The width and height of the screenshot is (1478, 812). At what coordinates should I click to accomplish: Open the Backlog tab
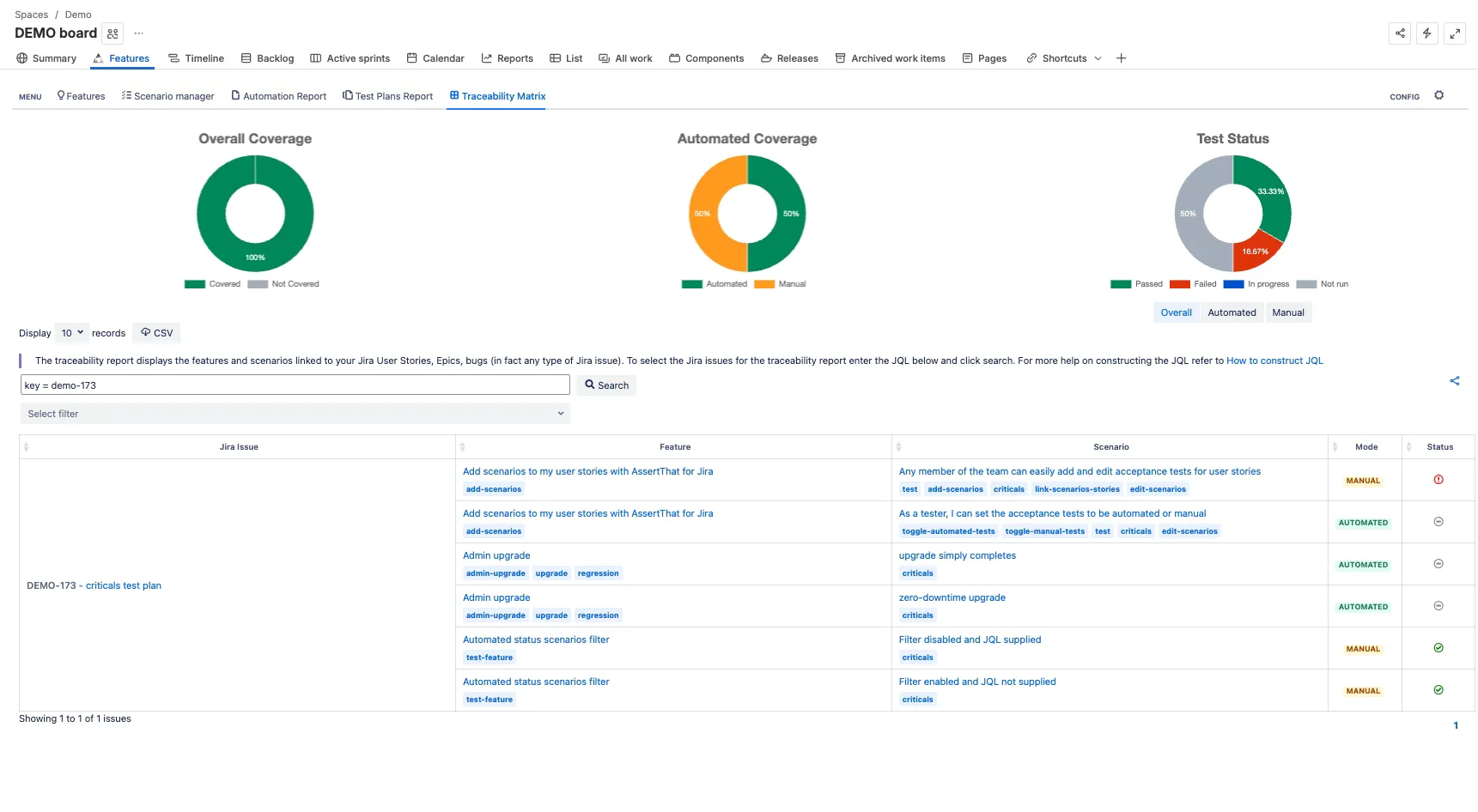pyautogui.click(x=267, y=58)
